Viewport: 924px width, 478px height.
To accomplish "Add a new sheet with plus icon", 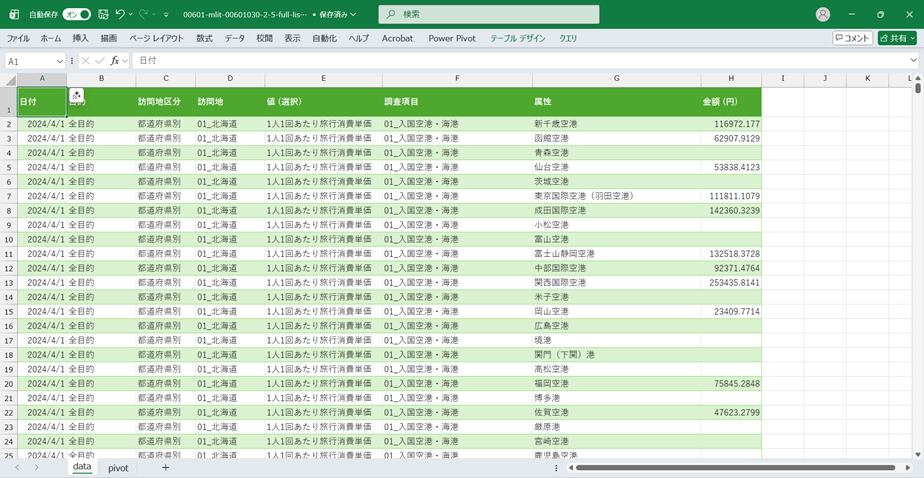I will [x=166, y=467].
